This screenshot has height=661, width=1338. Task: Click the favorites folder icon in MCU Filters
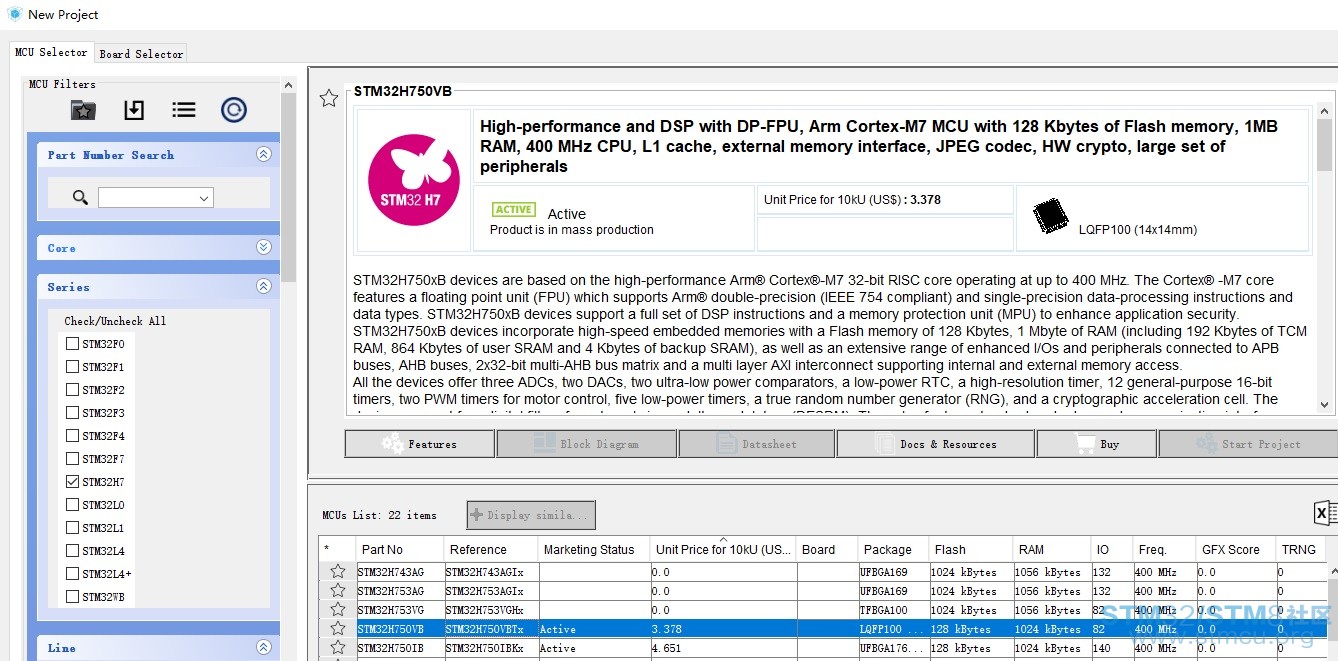[84, 110]
